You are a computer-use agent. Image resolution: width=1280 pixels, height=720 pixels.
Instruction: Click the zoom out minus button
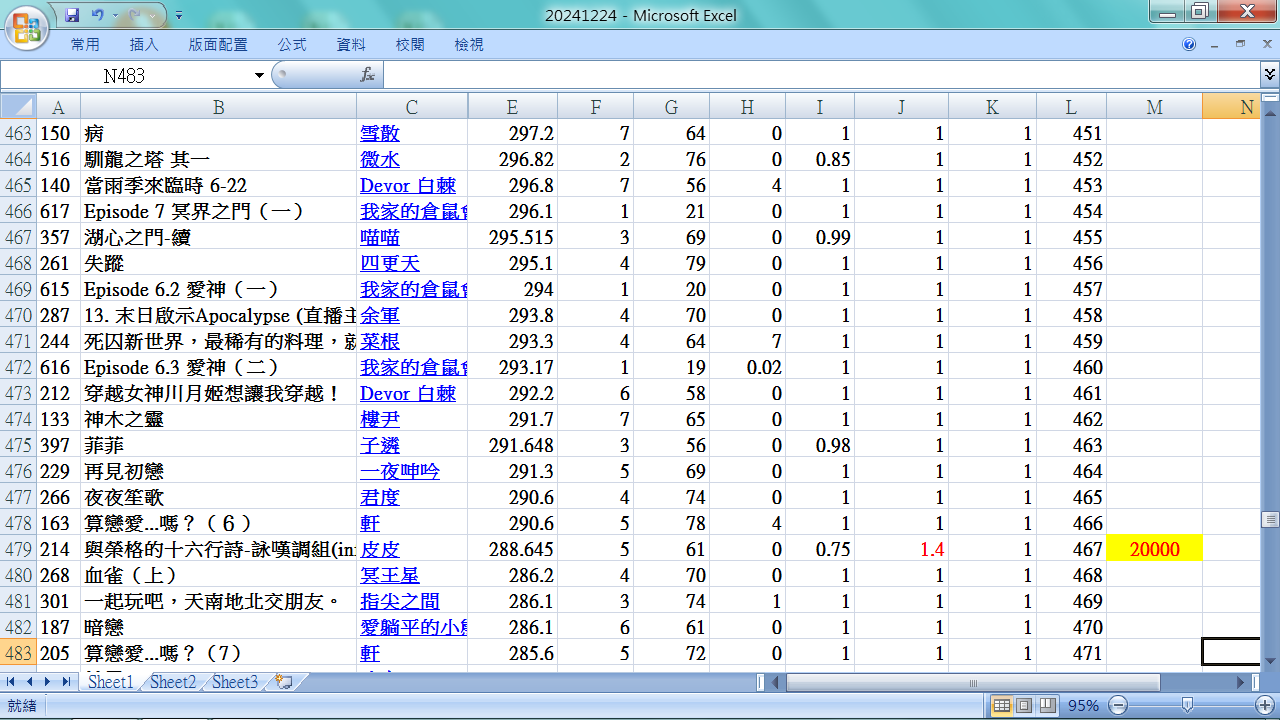(x=1119, y=705)
